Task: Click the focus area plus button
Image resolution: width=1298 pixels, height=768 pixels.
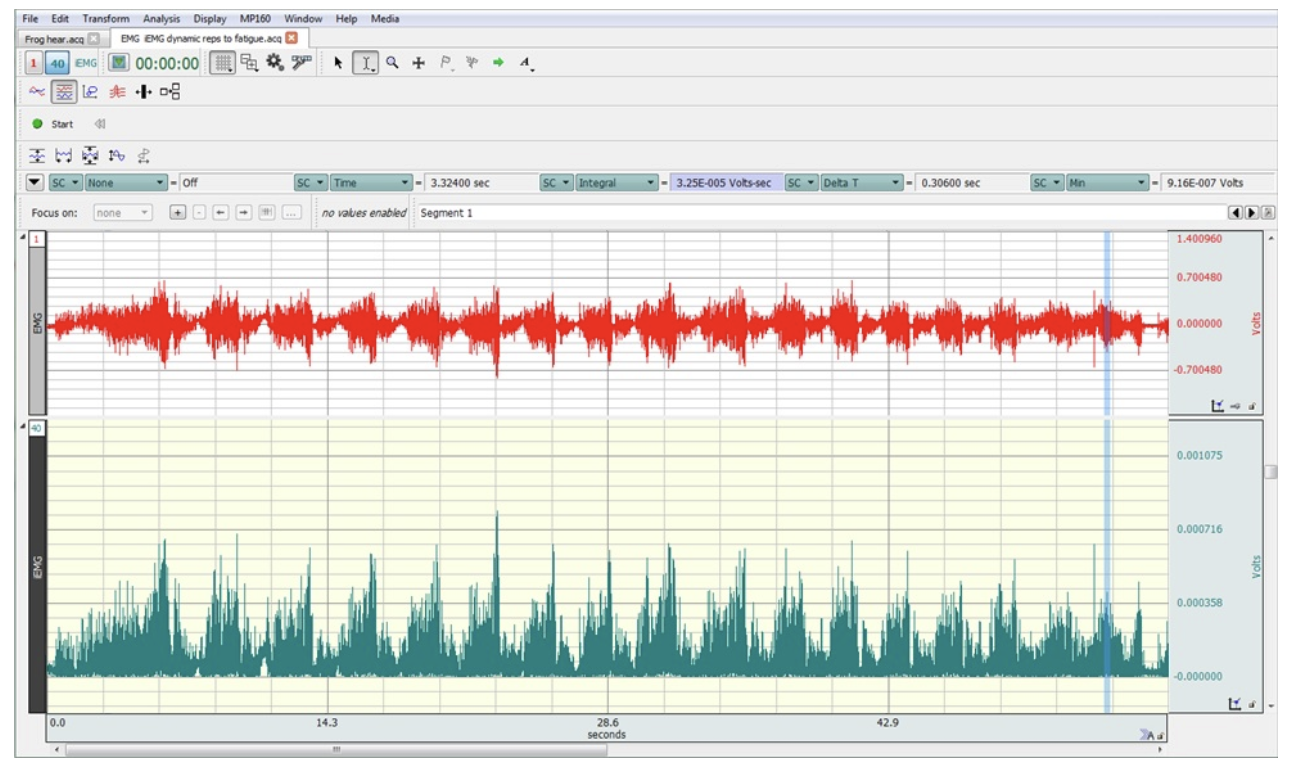Action: coord(177,213)
